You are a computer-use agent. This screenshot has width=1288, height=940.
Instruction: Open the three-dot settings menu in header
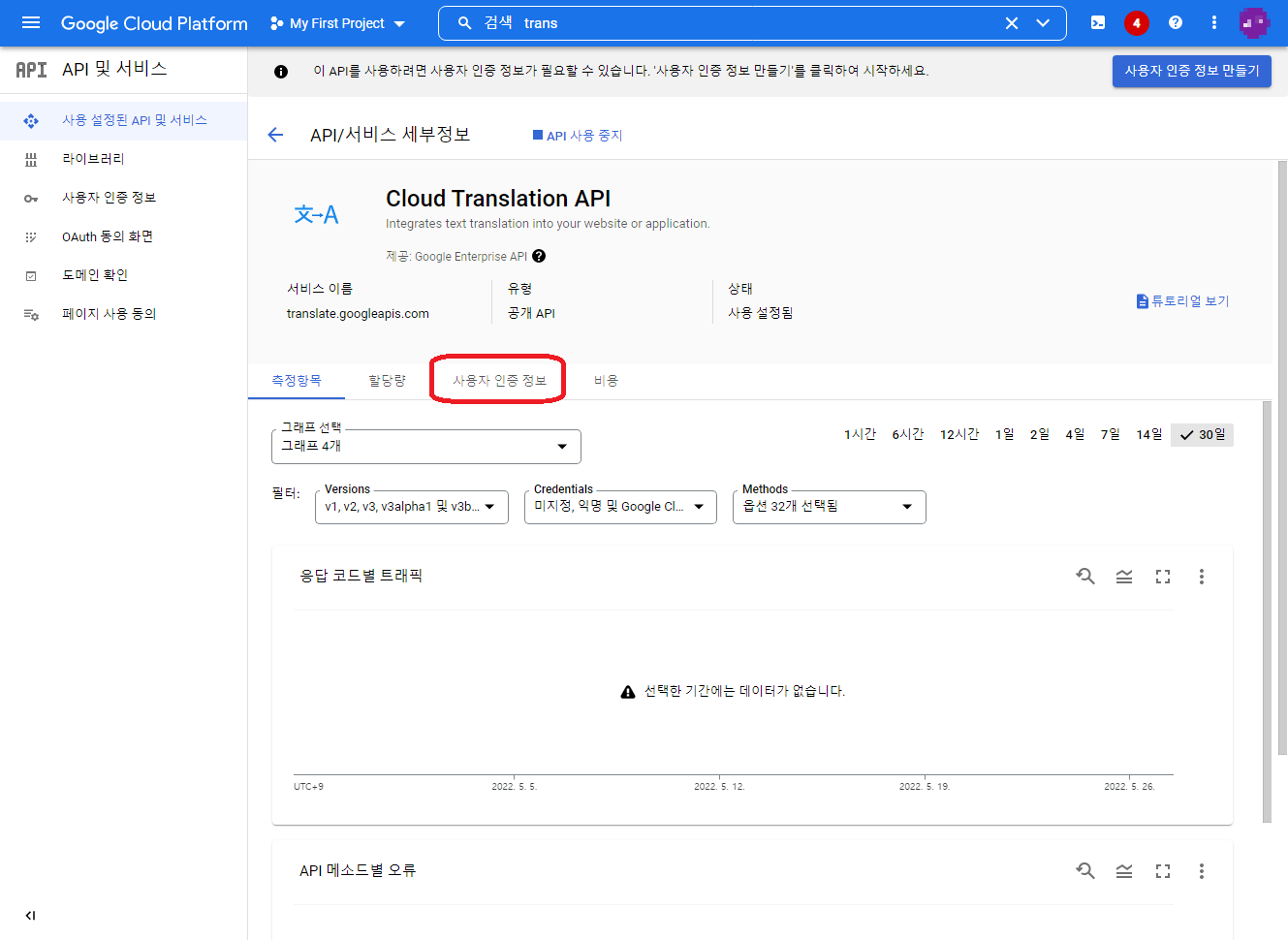click(x=1214, y=22)
